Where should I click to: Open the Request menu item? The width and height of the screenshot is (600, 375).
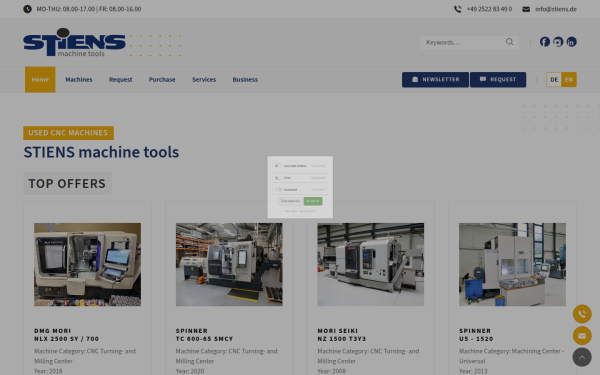click(121, 80)
